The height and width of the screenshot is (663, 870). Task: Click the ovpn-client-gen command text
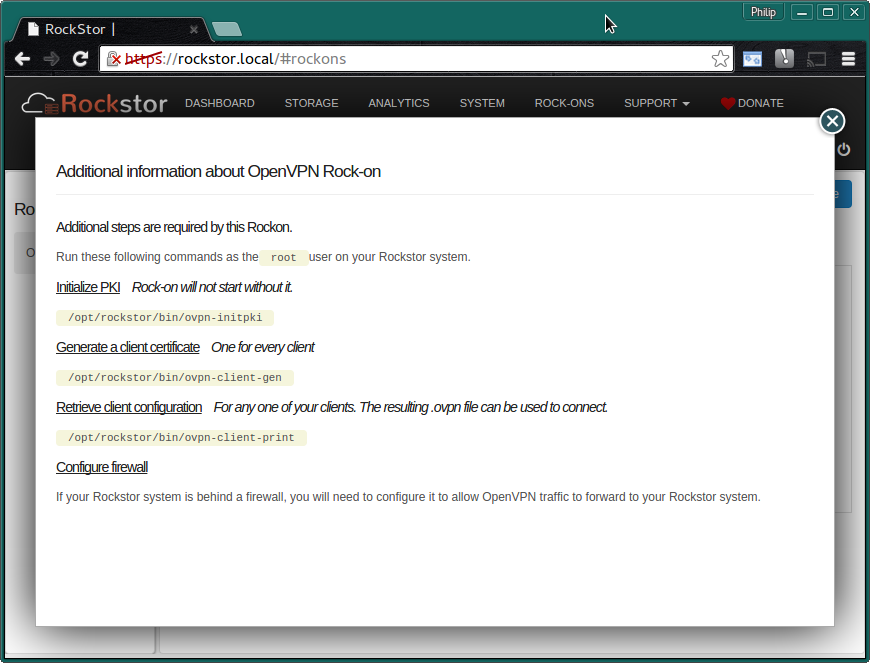coord(175,377)
